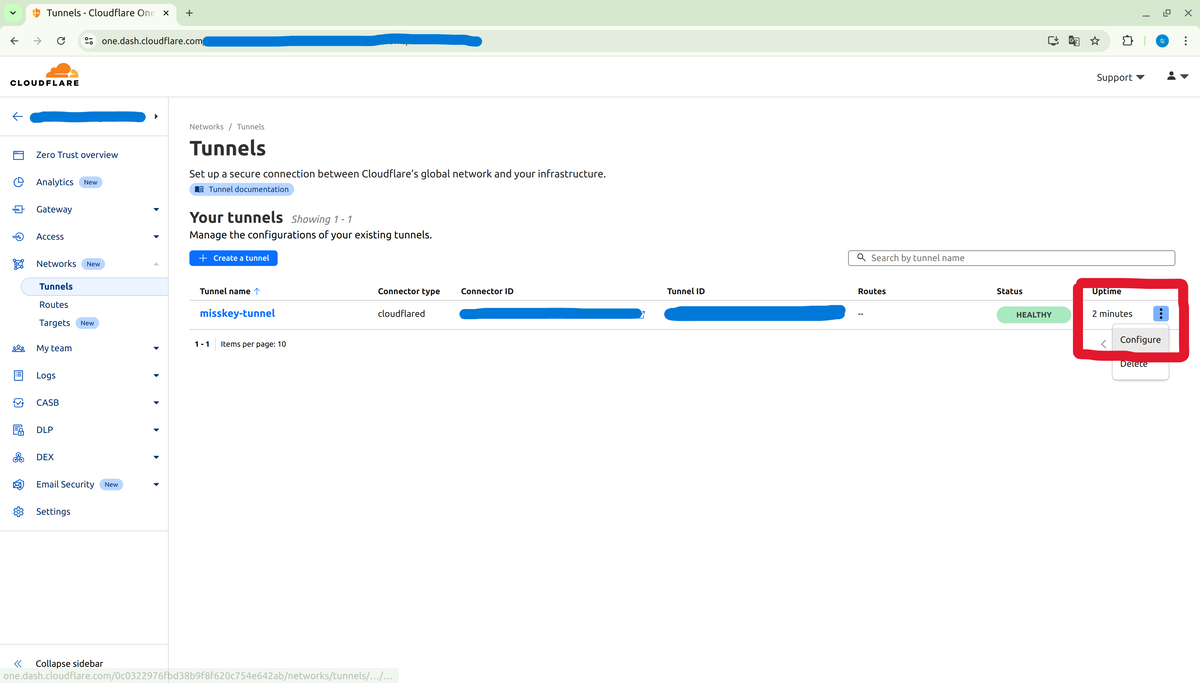Click the Connector ID column header
This screenshot has width=1200, height=683.
[x=487, y=291]
